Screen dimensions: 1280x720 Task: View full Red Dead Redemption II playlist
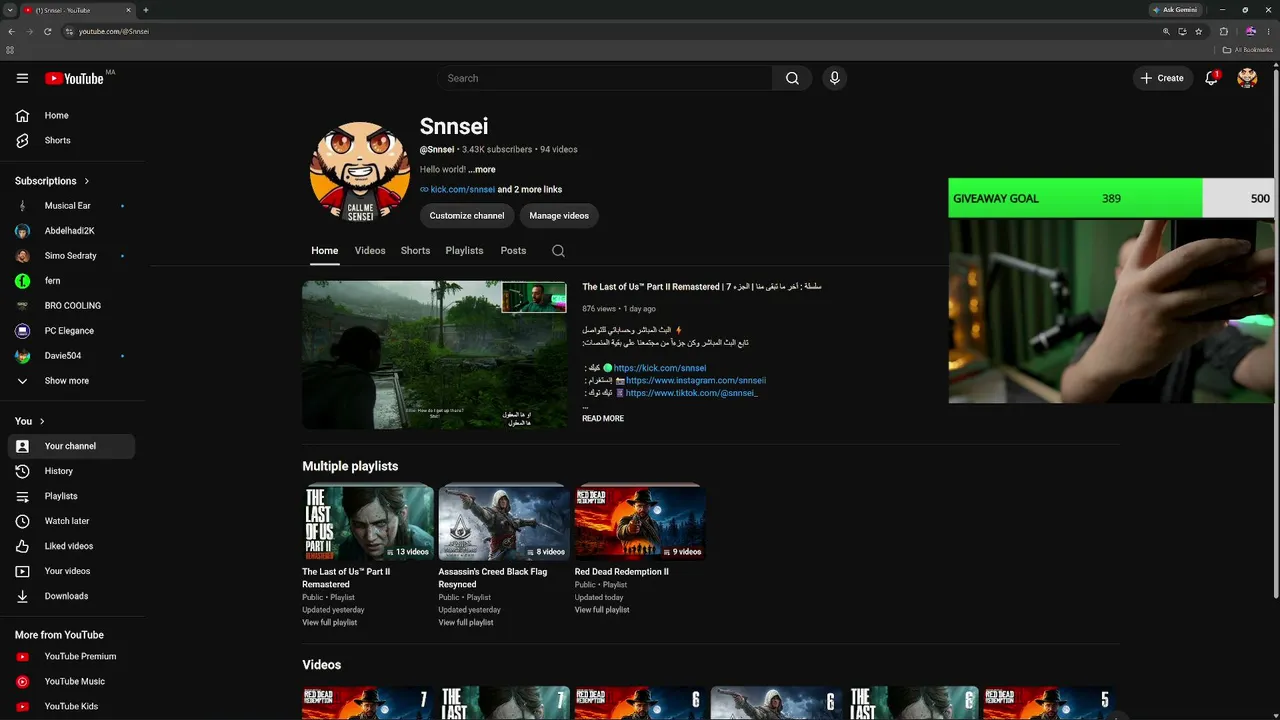click(x=602, y=610)
